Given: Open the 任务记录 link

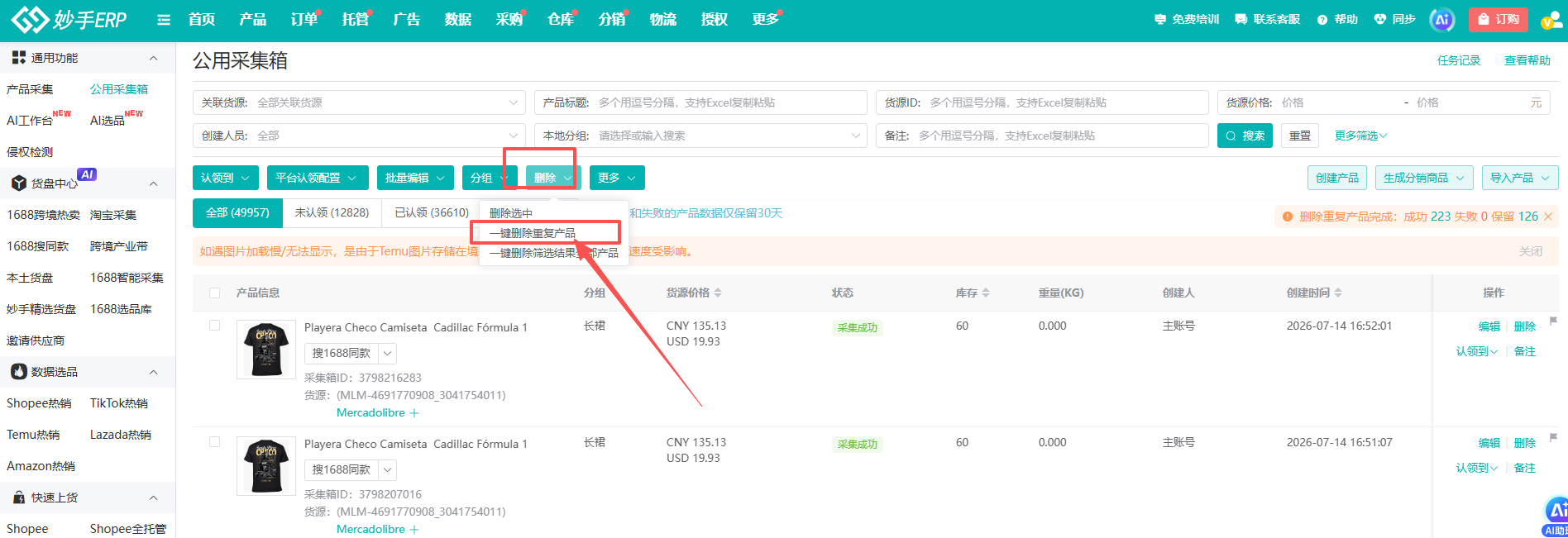Looking at the screenshot, I should [1458, 60].
